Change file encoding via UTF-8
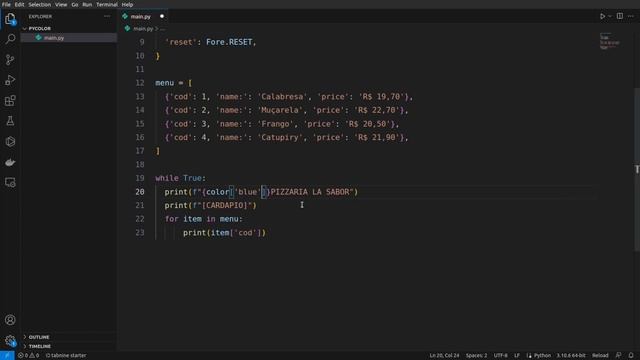The image size is (640, 360). click(500, 356)
